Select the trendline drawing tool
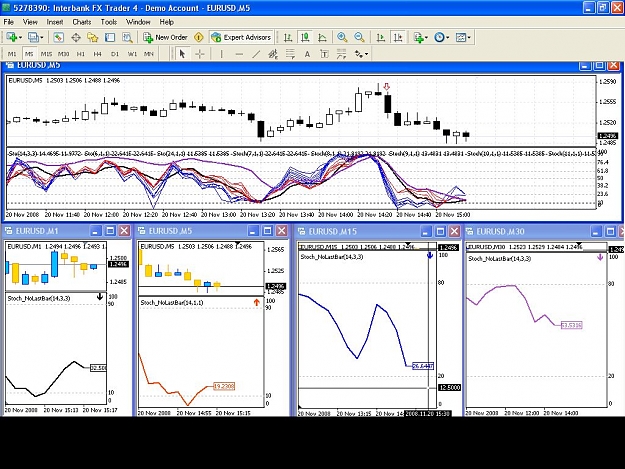The height and width of the screenshot is (469, 625). pyautogui.click(x=256, y=54)
